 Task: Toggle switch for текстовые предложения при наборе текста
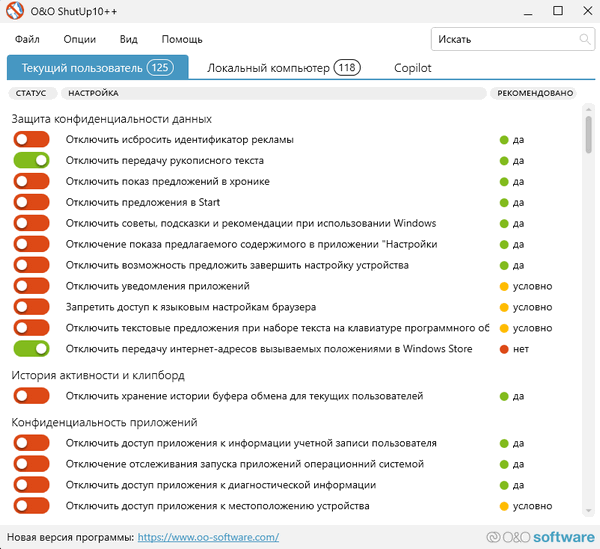[31, 328]
